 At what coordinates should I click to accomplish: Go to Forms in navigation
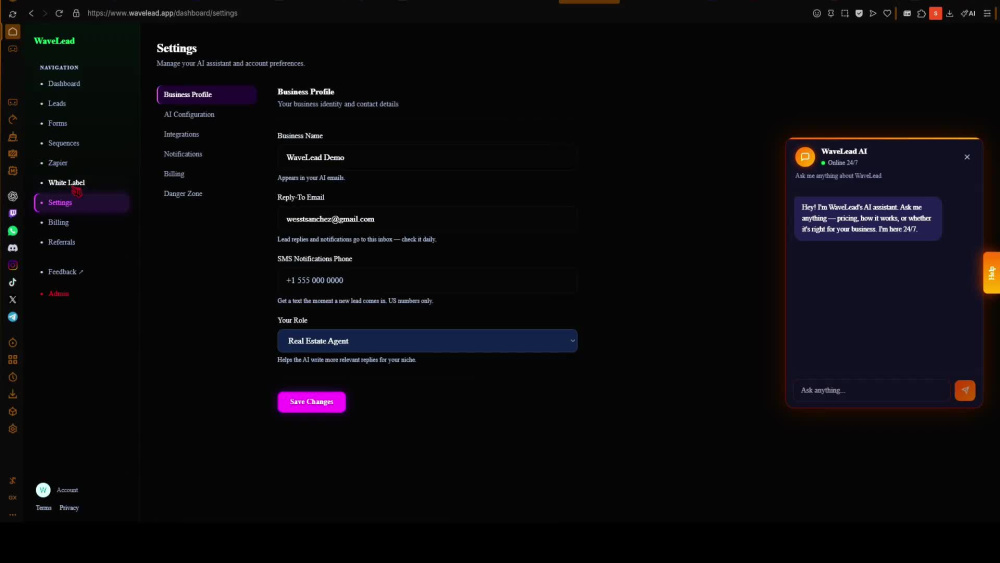pos(57,123)
